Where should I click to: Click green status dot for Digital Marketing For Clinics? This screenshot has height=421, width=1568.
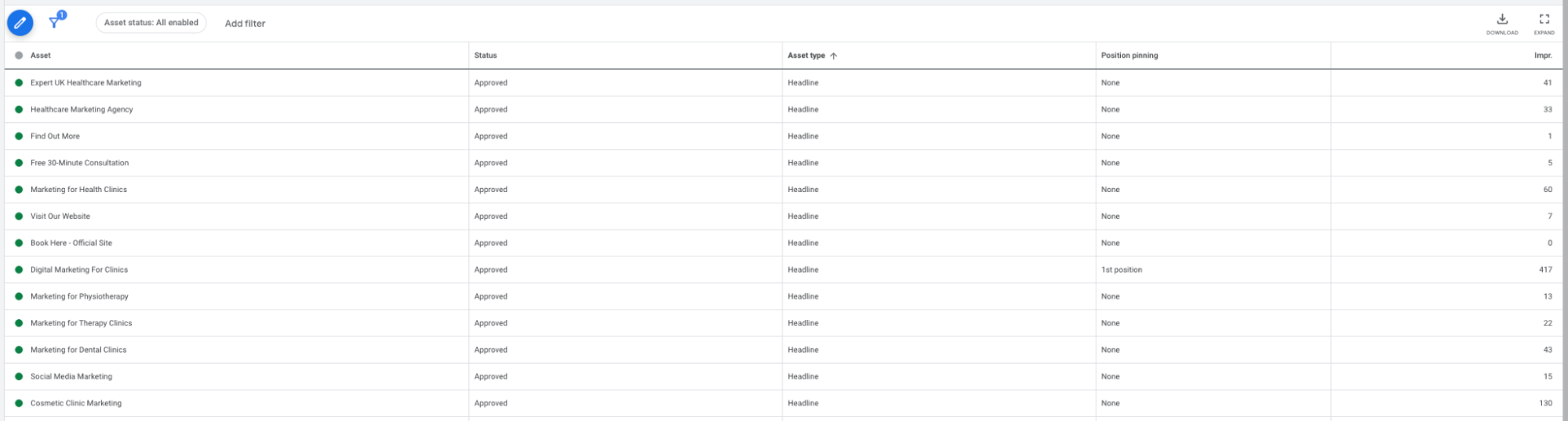(19, 269)
